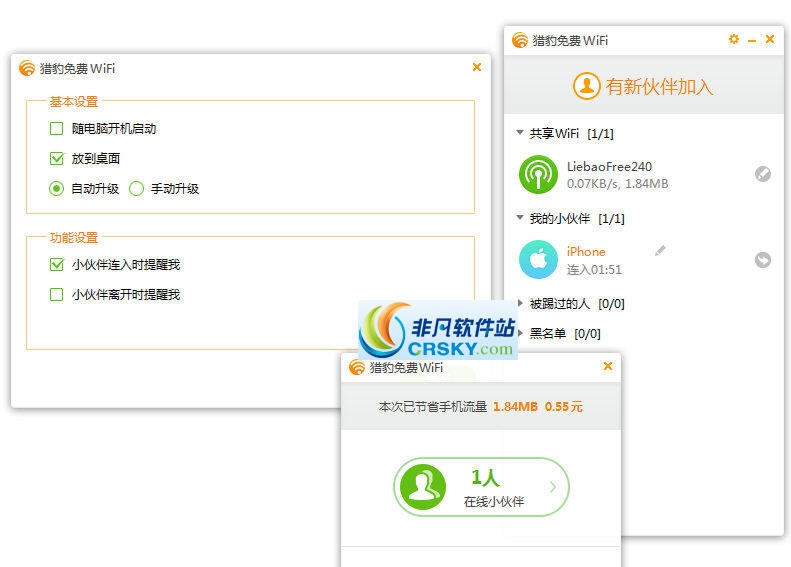791x567 pixels.
Task: Close the main 猎豹免费WiFi window
Action: click(770, 39)
